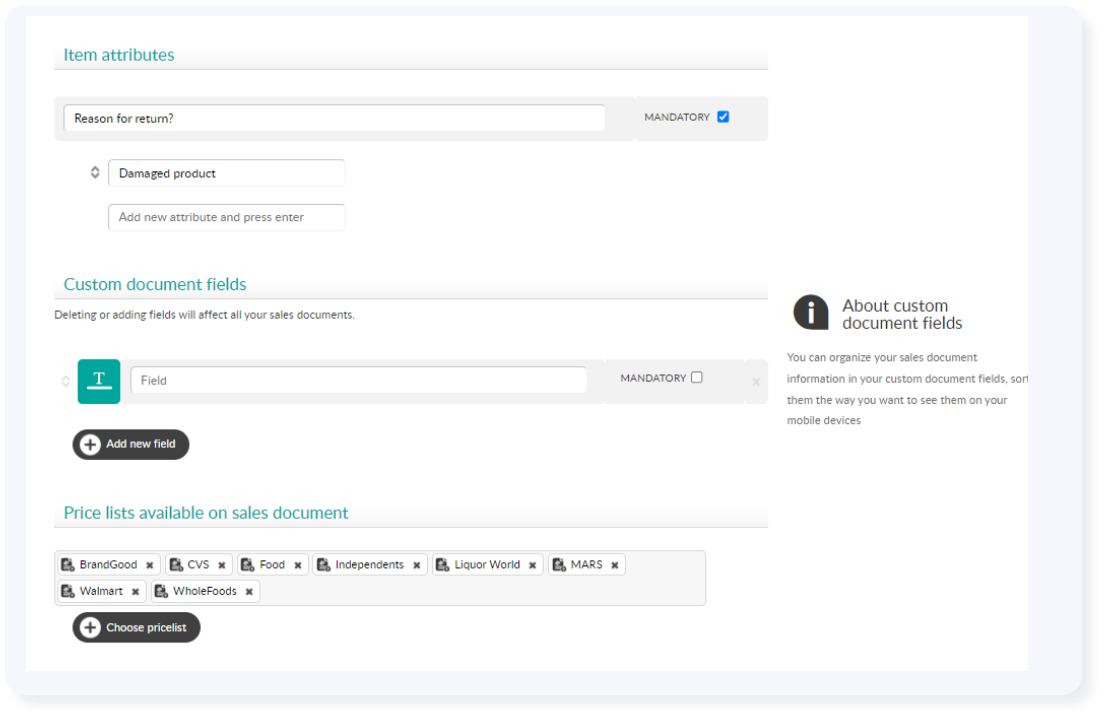
Task: Click Add new attribute input box
Action: [227, 217]
